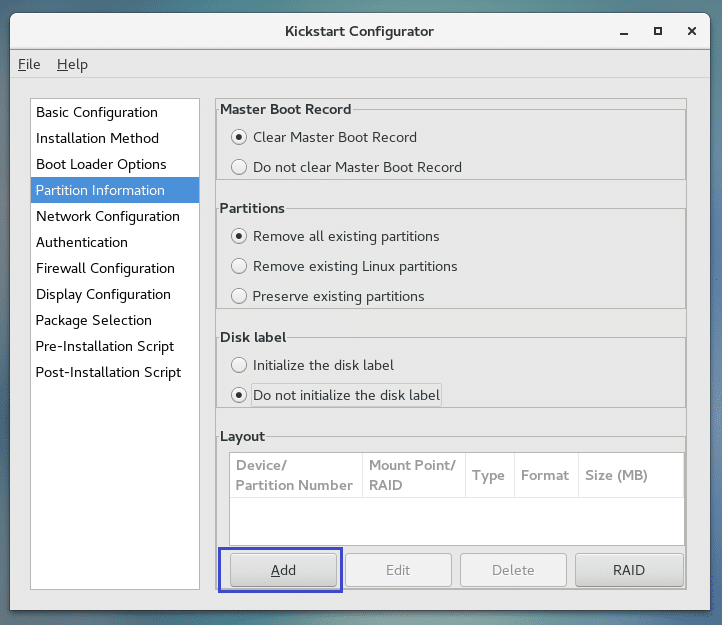Open Boot Loader Options section
This screenshot has height=625, width=722.
(x=101, y=164)
